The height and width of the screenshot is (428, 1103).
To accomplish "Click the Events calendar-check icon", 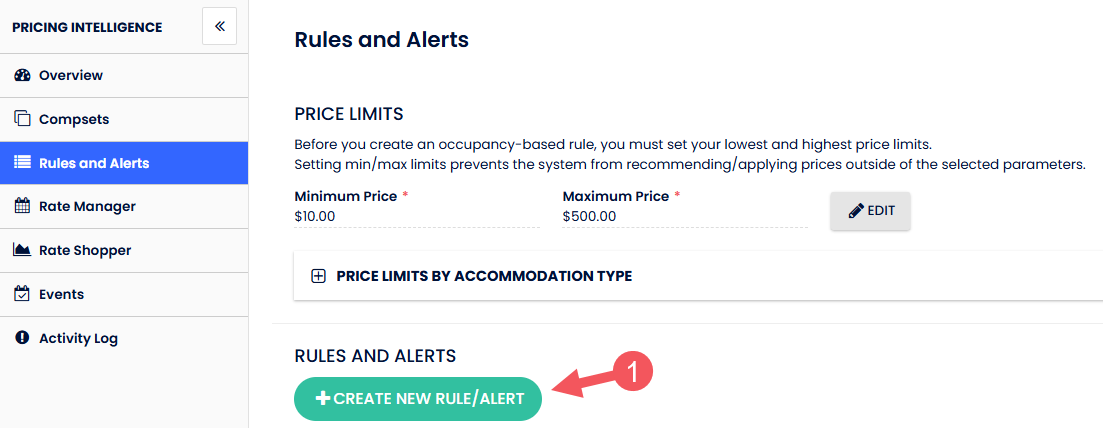I will coord(22,294).
